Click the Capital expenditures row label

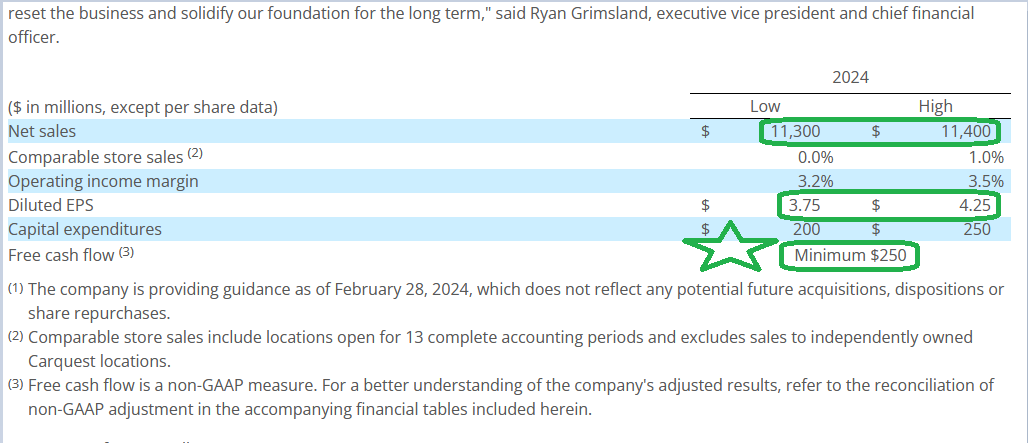85,230
